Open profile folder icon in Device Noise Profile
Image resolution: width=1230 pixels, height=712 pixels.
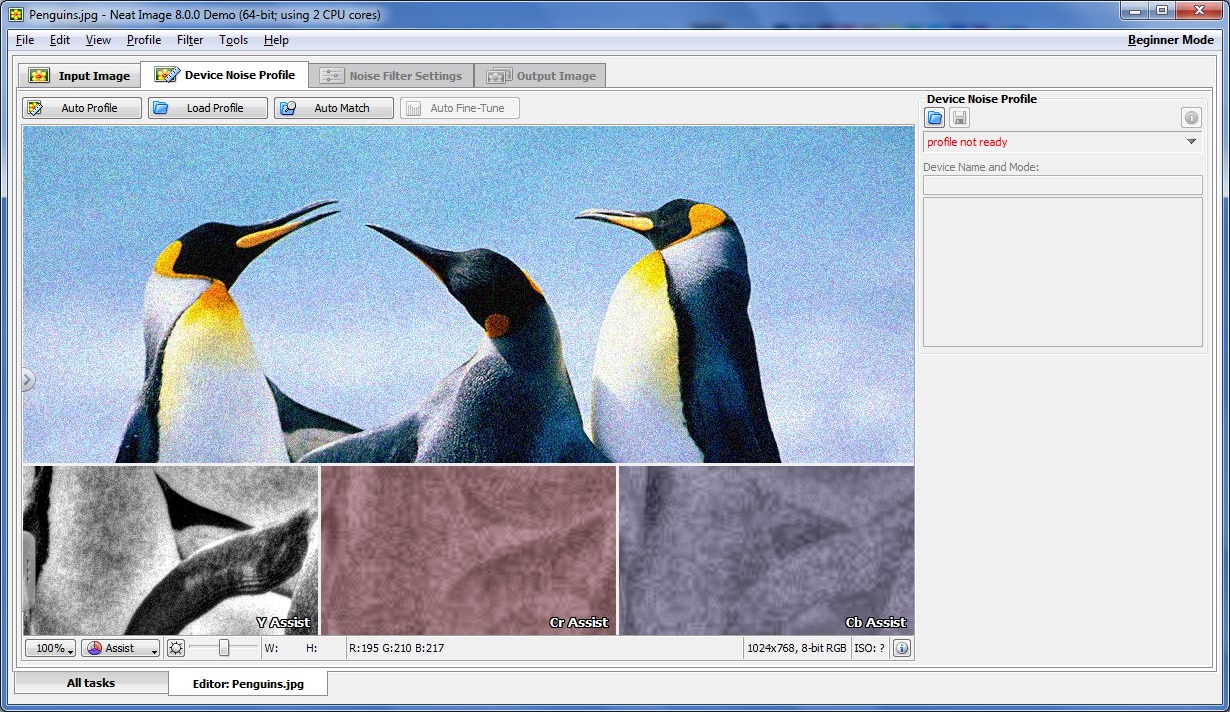tap(934, 118)
